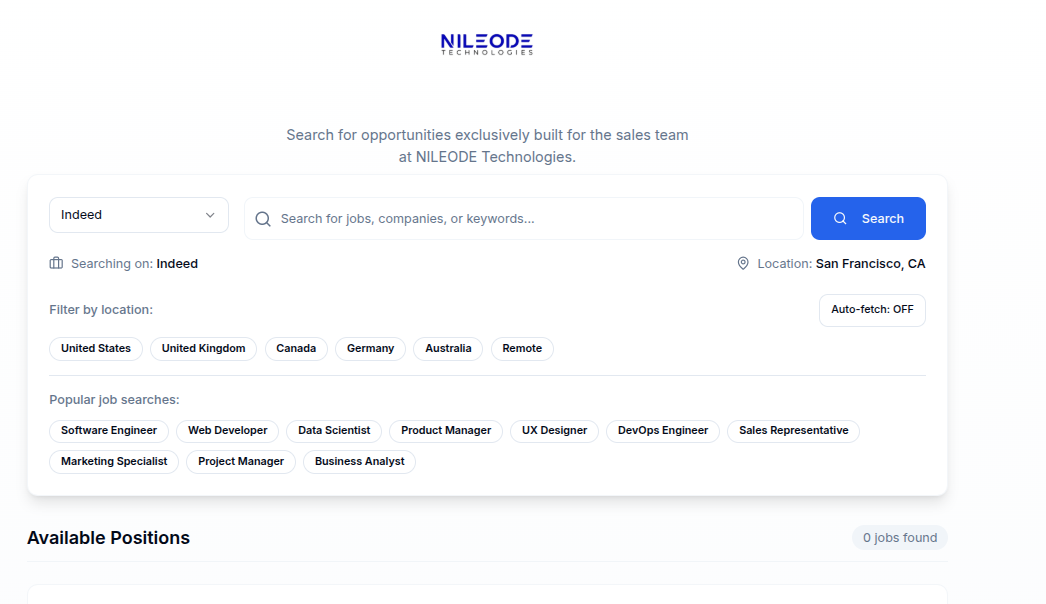Pick the Australia location chip
This screenshot has width=1046, height=604.
448,348
